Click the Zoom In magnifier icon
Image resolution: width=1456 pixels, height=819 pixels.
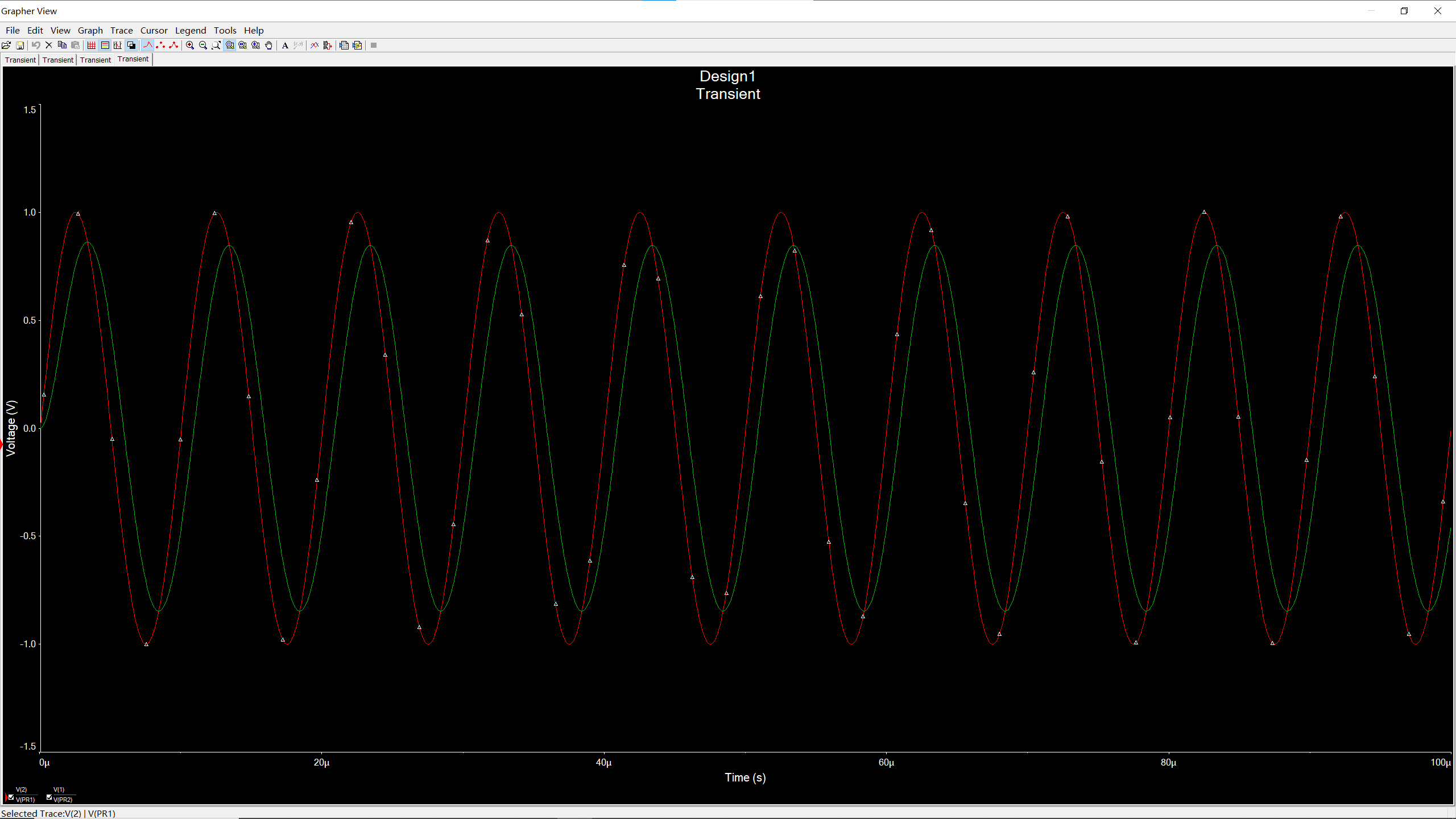(x=190, y=45)
